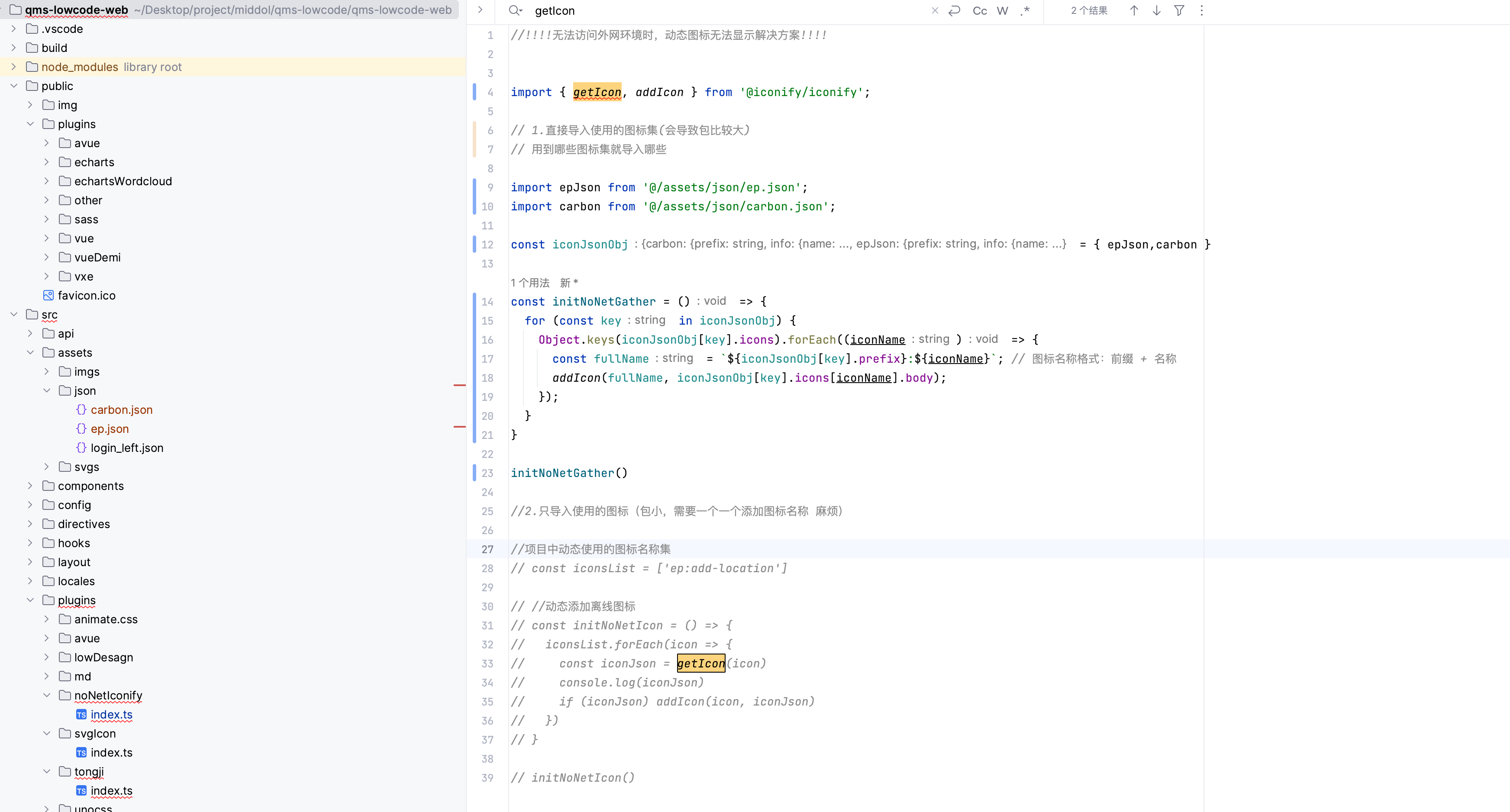The height and width of the screenshot is (812, 1510).
Task: Collapse the json folder
Action: (x=47, y=391)
